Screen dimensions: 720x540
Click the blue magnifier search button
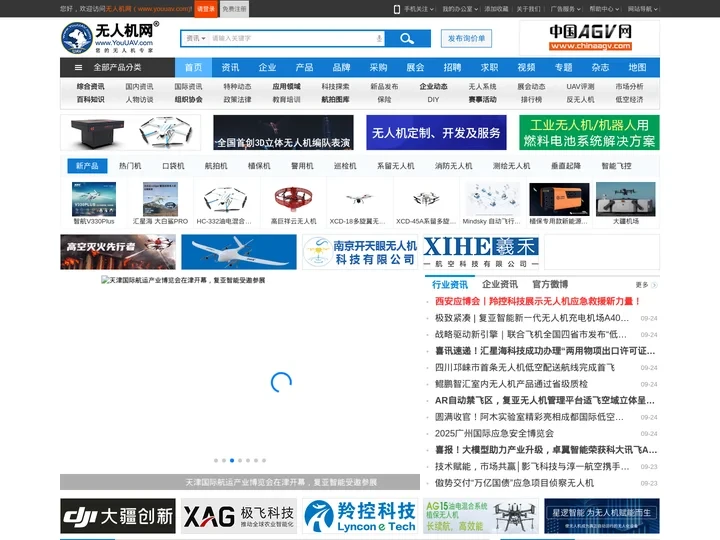coord(407,39)
